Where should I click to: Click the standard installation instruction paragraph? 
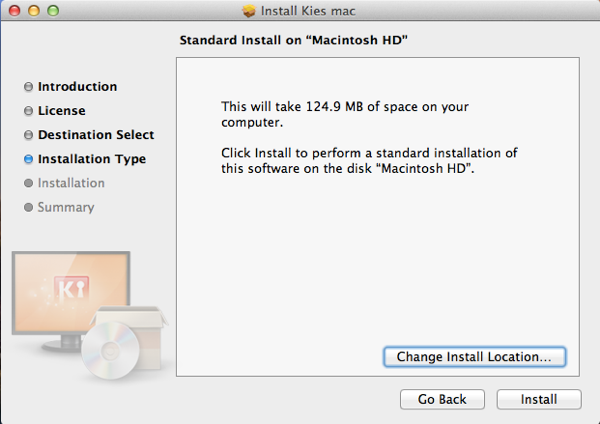tap(369, 161)
